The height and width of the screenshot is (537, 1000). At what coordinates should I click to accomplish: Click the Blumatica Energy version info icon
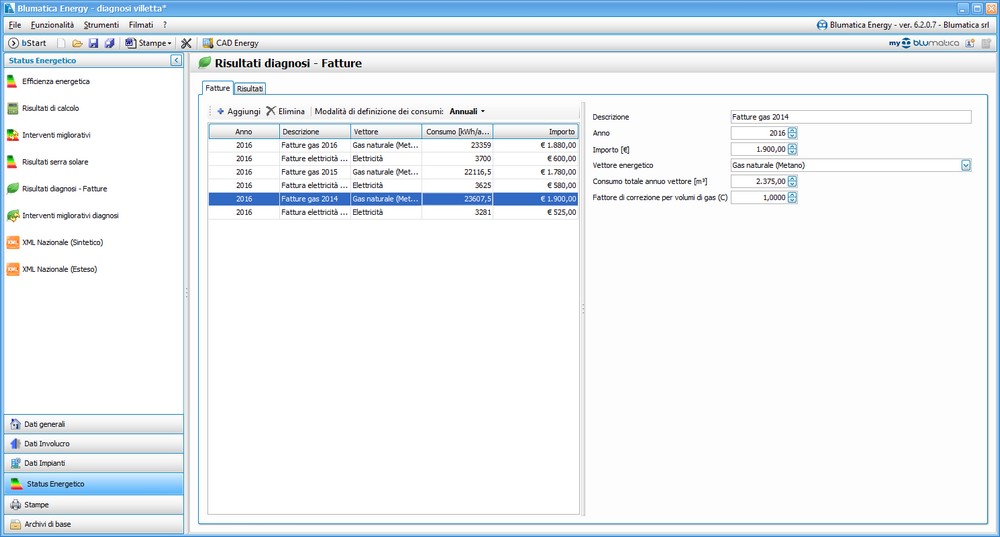[822, 25]
